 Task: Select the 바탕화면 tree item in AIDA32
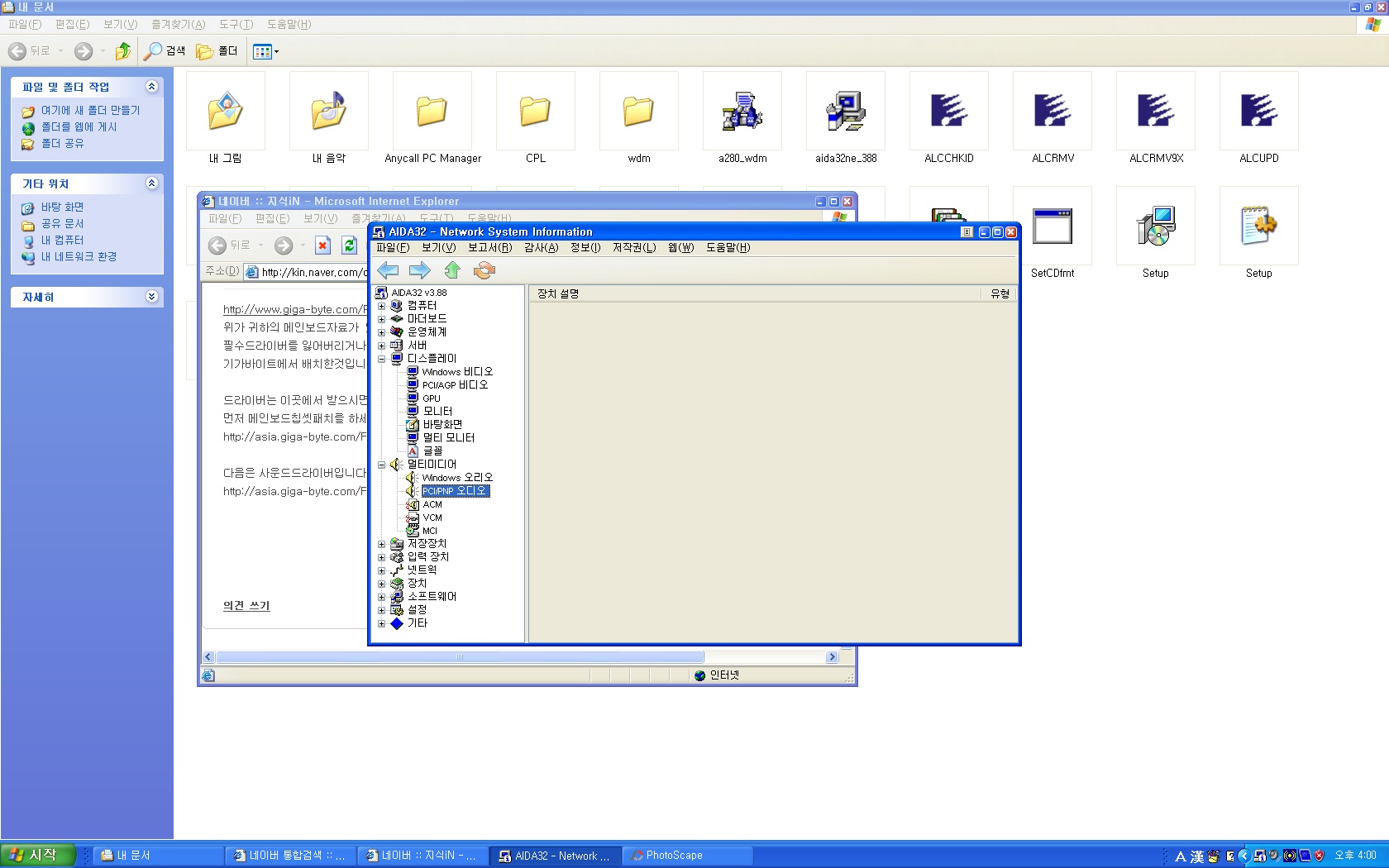[x=442, y=425]
